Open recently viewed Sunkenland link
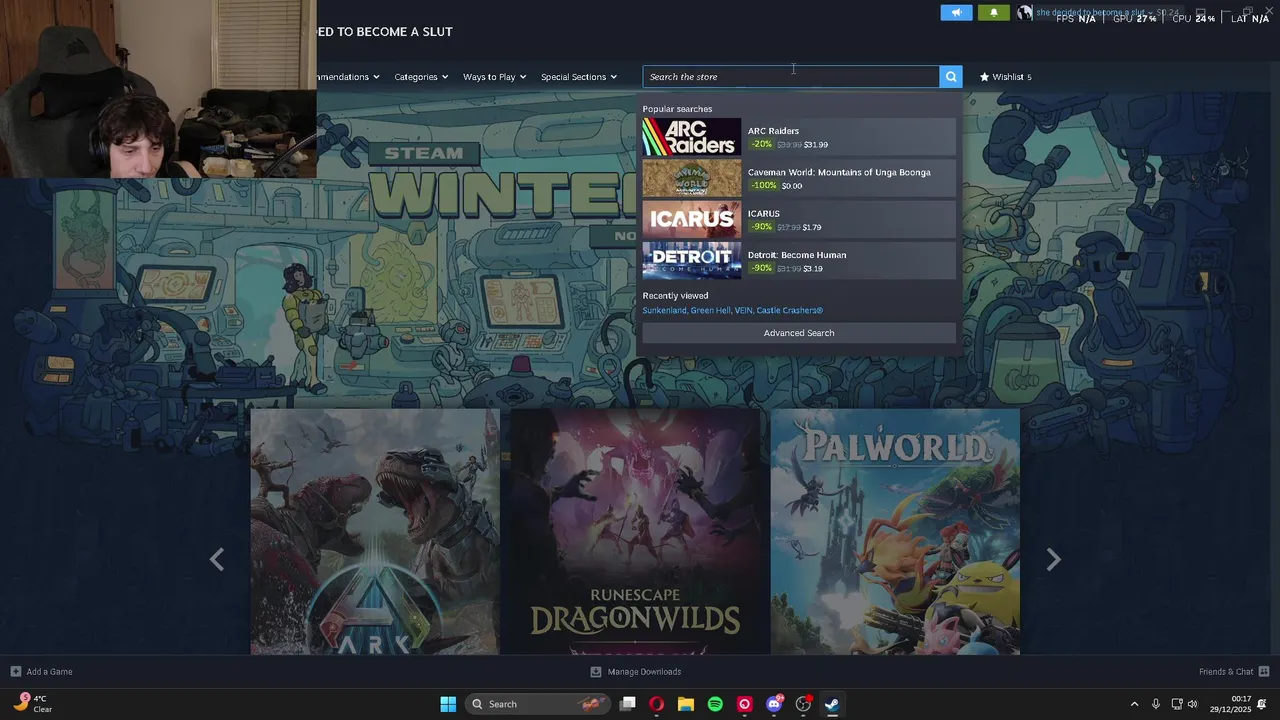Screen dimensions: 1280x720 click(x=664, y=311)
